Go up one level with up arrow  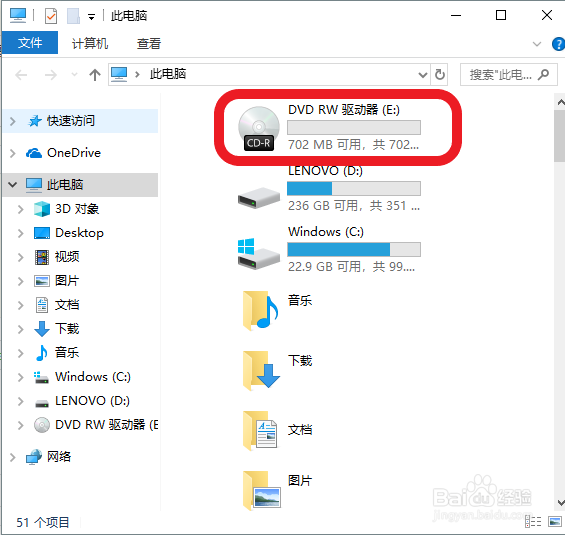pos(95,75)
